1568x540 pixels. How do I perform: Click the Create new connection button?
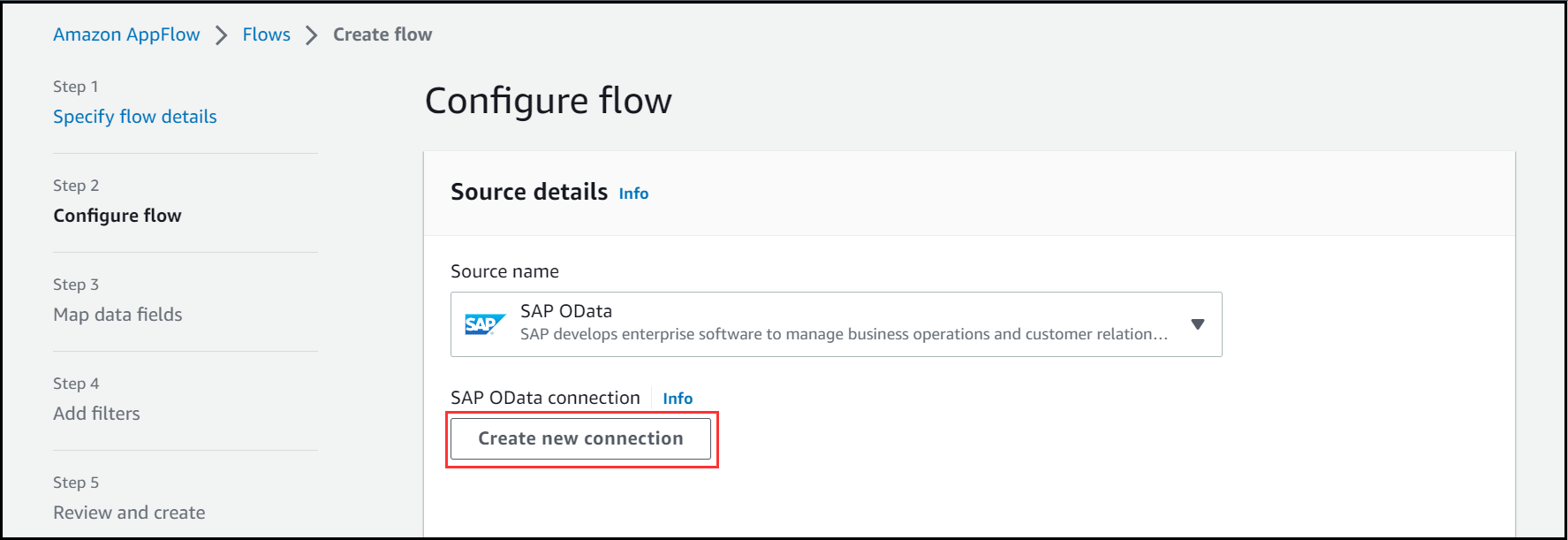580,438
